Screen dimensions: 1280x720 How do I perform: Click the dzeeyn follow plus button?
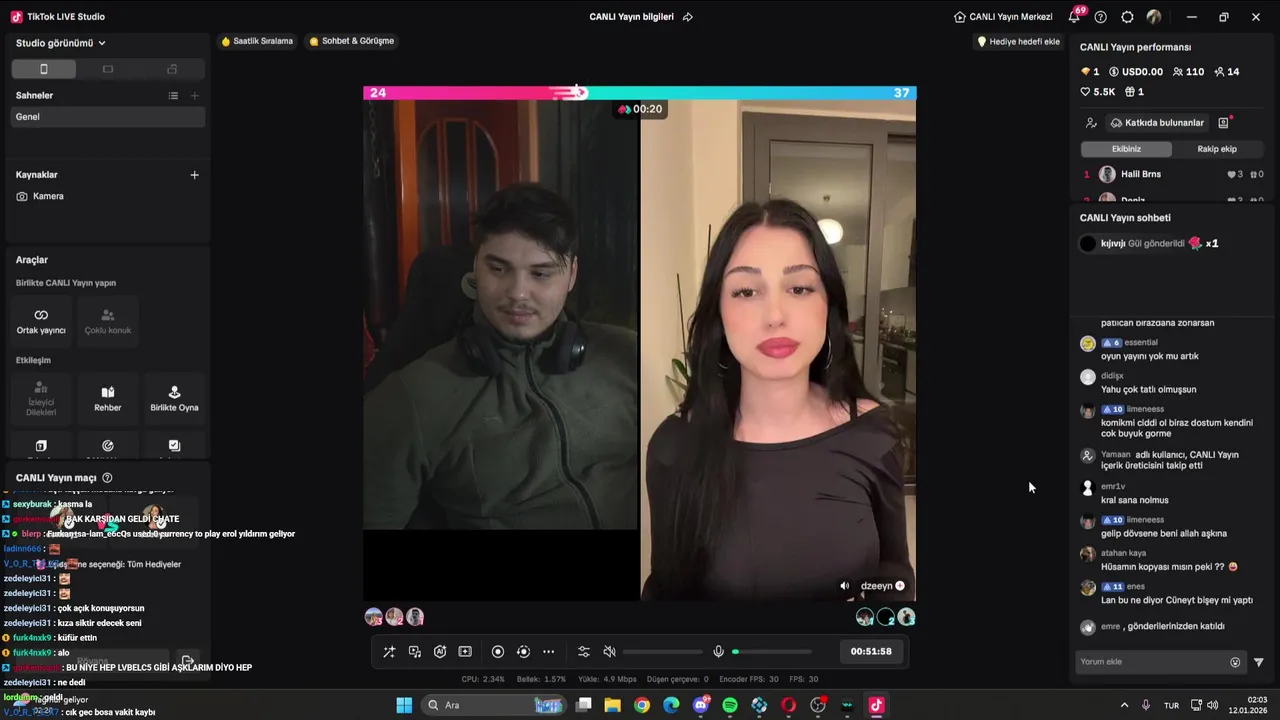[900, 586]
